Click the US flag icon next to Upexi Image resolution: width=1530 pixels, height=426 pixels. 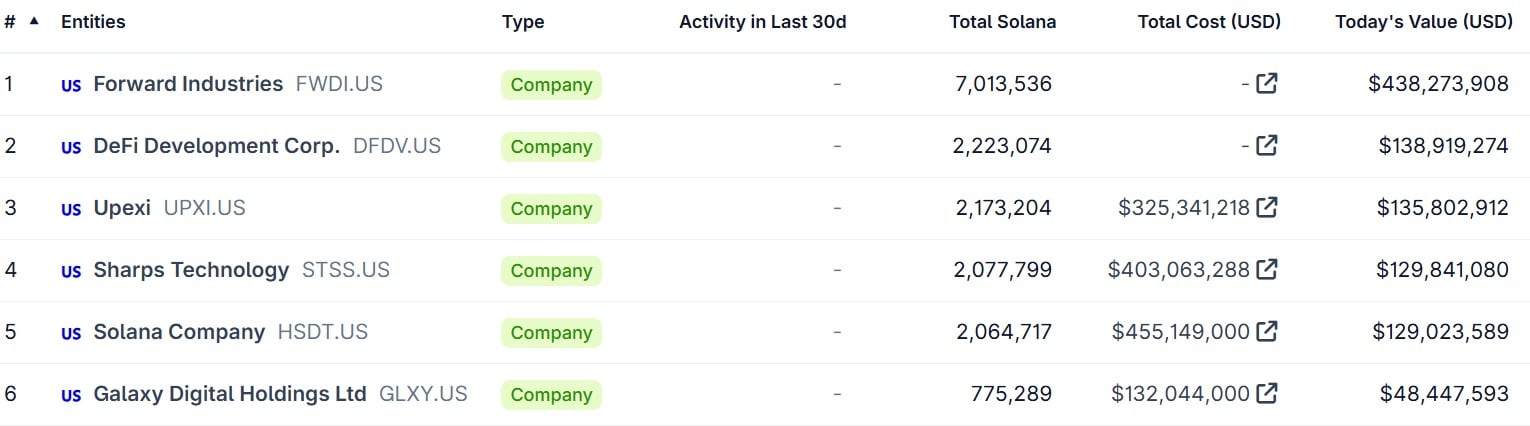pyautogui.click(x=71, y=209)
